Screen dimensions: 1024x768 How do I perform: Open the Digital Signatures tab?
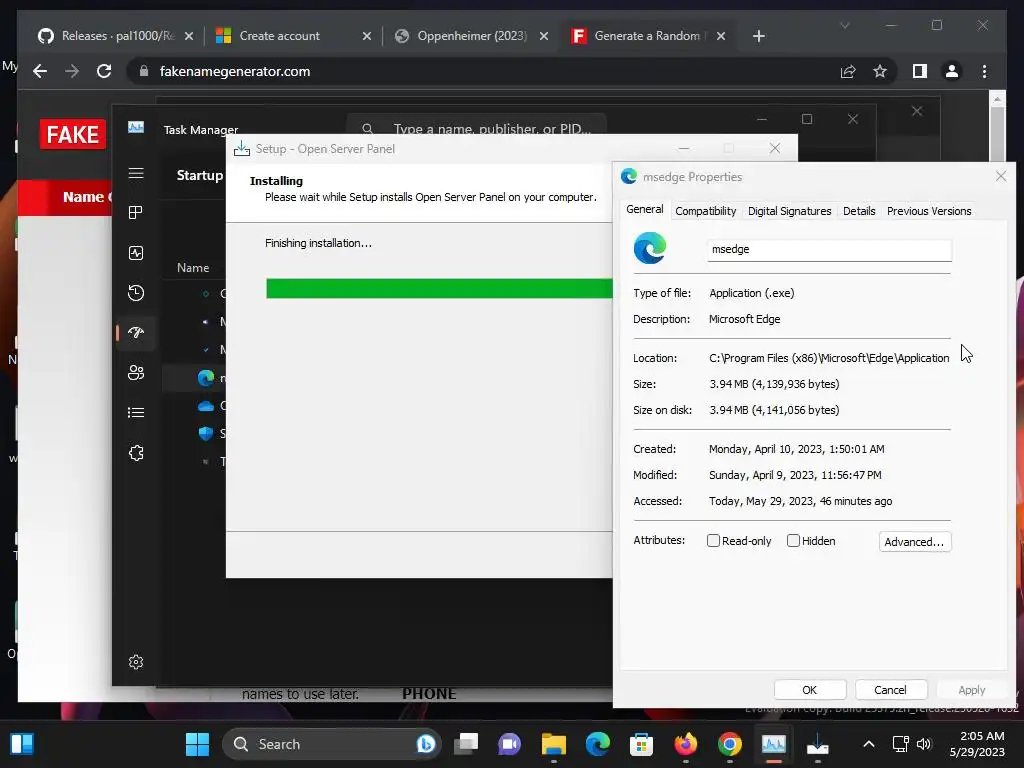[790, 211]
